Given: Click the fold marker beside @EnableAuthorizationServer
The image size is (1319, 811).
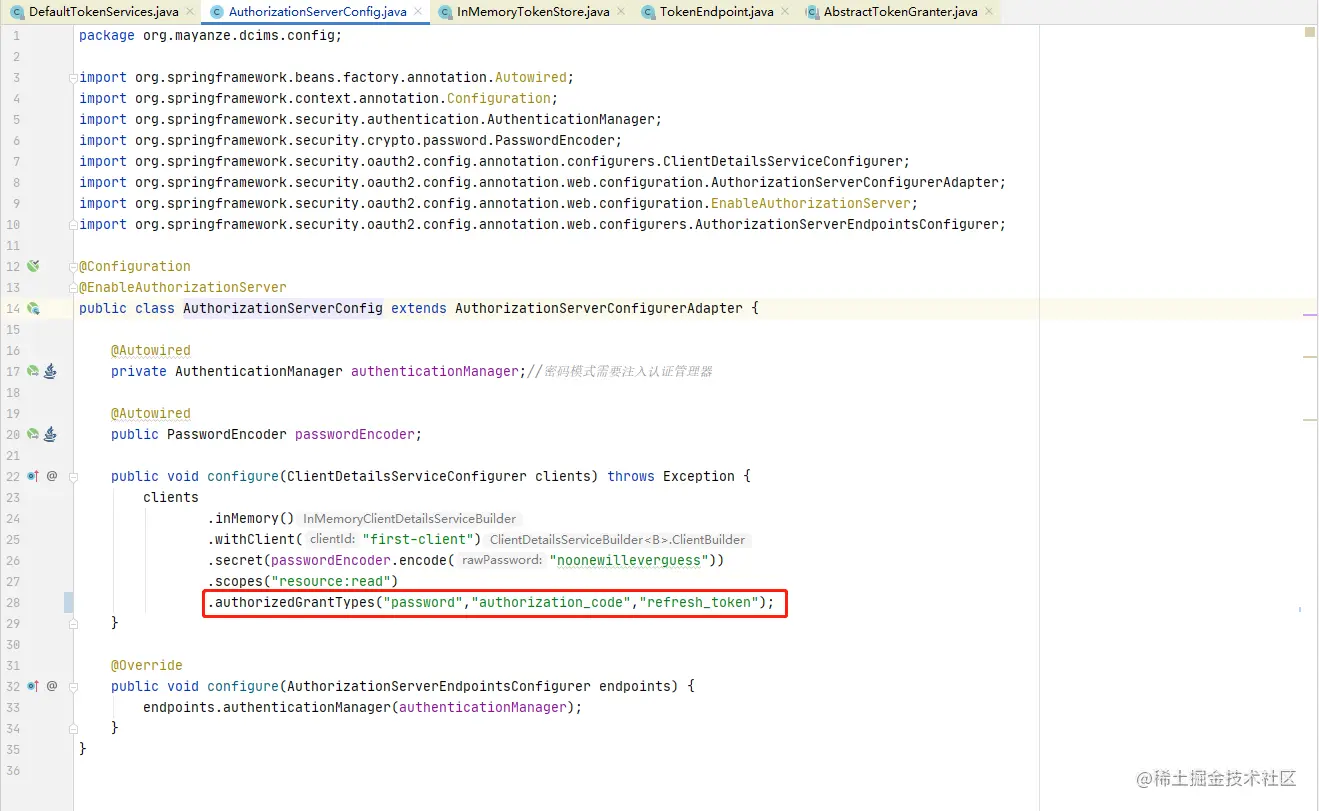Looking at the screenshot, I should 73,288.
